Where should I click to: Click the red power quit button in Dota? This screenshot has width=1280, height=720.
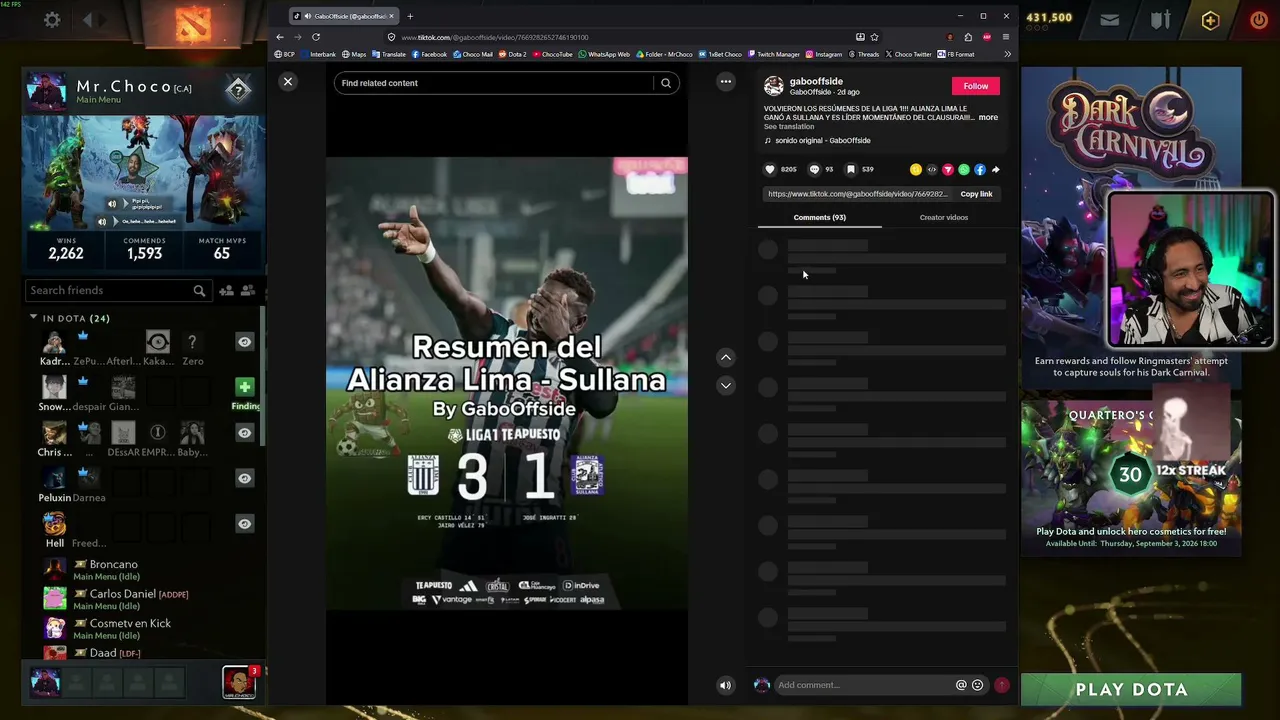1259,19
